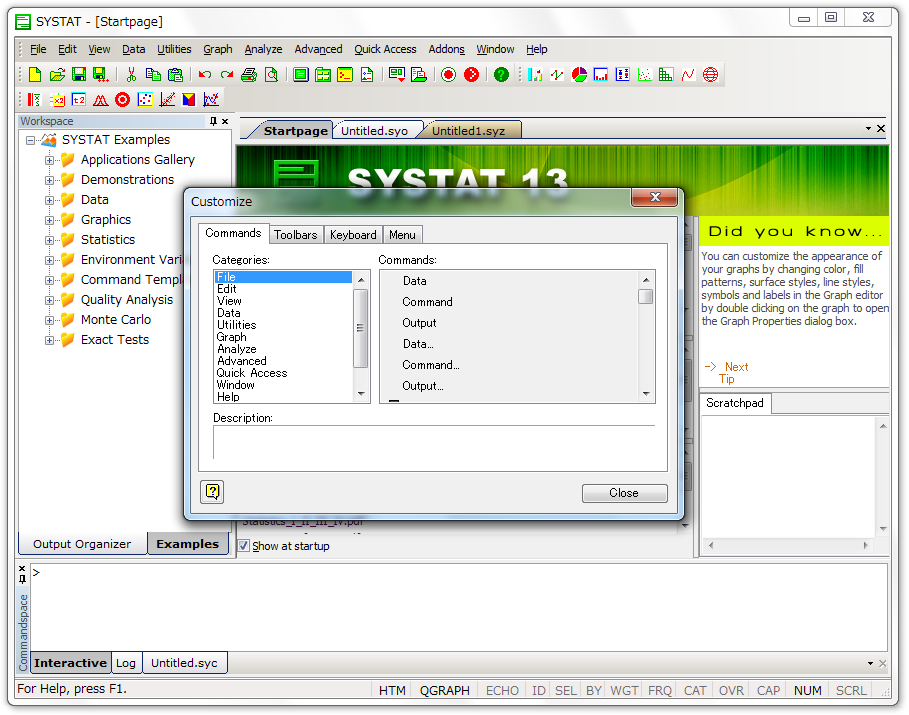Open Print Preview magnifier icon
The height and width of the screenshot is (715, 909).
(x=271, y=75)
